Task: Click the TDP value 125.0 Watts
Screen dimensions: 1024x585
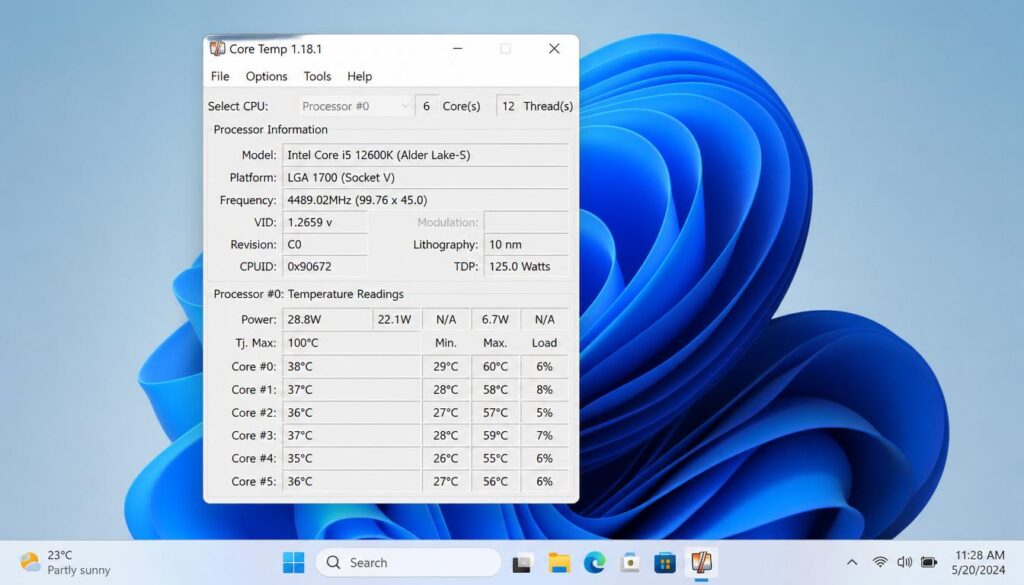Action: tap(526, 266)
